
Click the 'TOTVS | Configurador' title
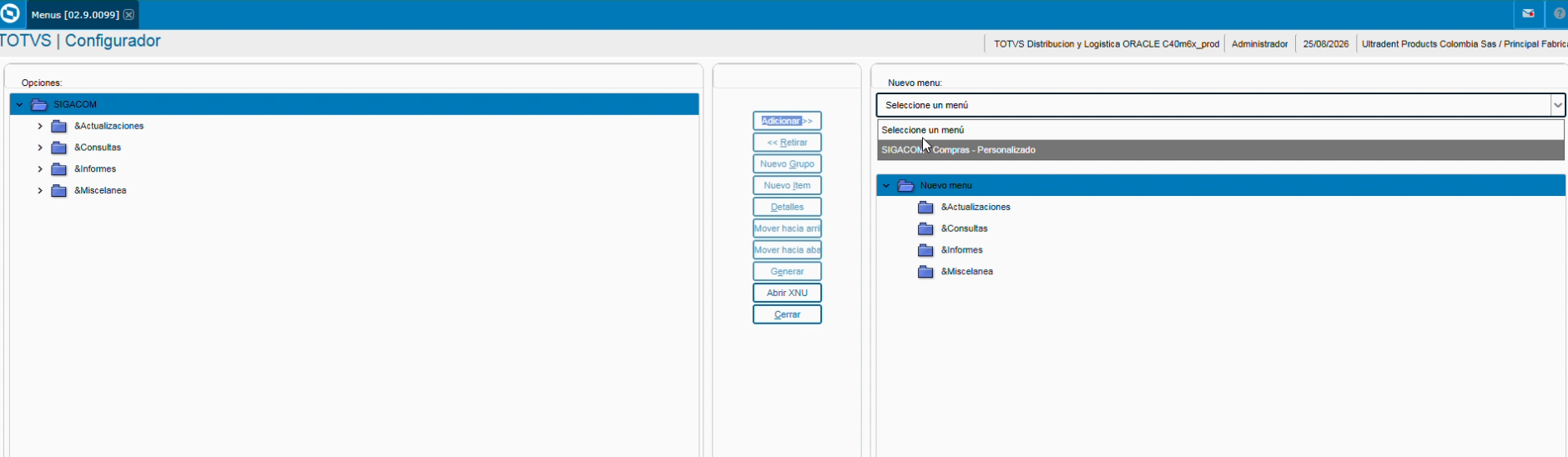pyautogui.click(x=80, y=41)
